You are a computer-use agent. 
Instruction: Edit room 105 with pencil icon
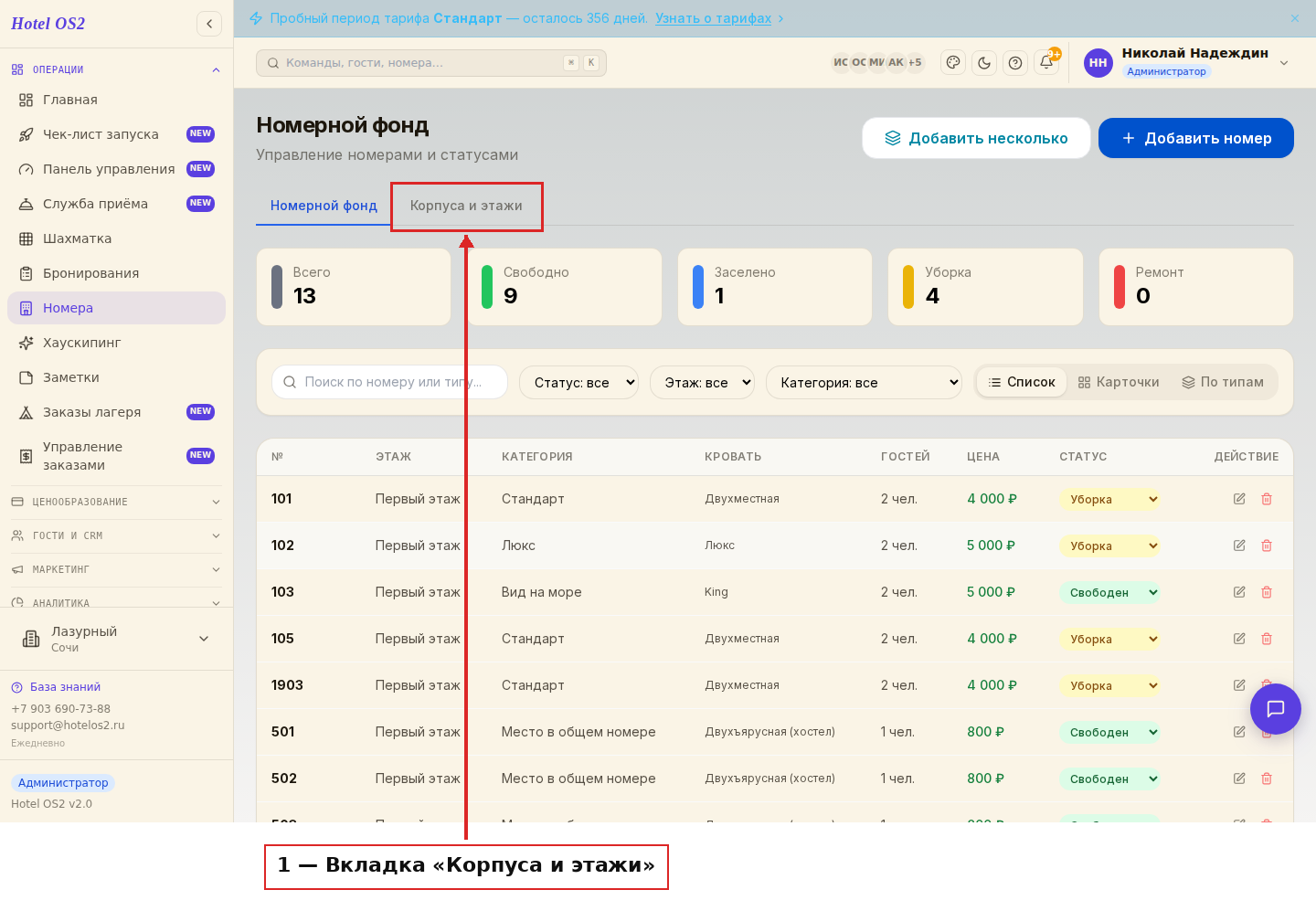1239,639
